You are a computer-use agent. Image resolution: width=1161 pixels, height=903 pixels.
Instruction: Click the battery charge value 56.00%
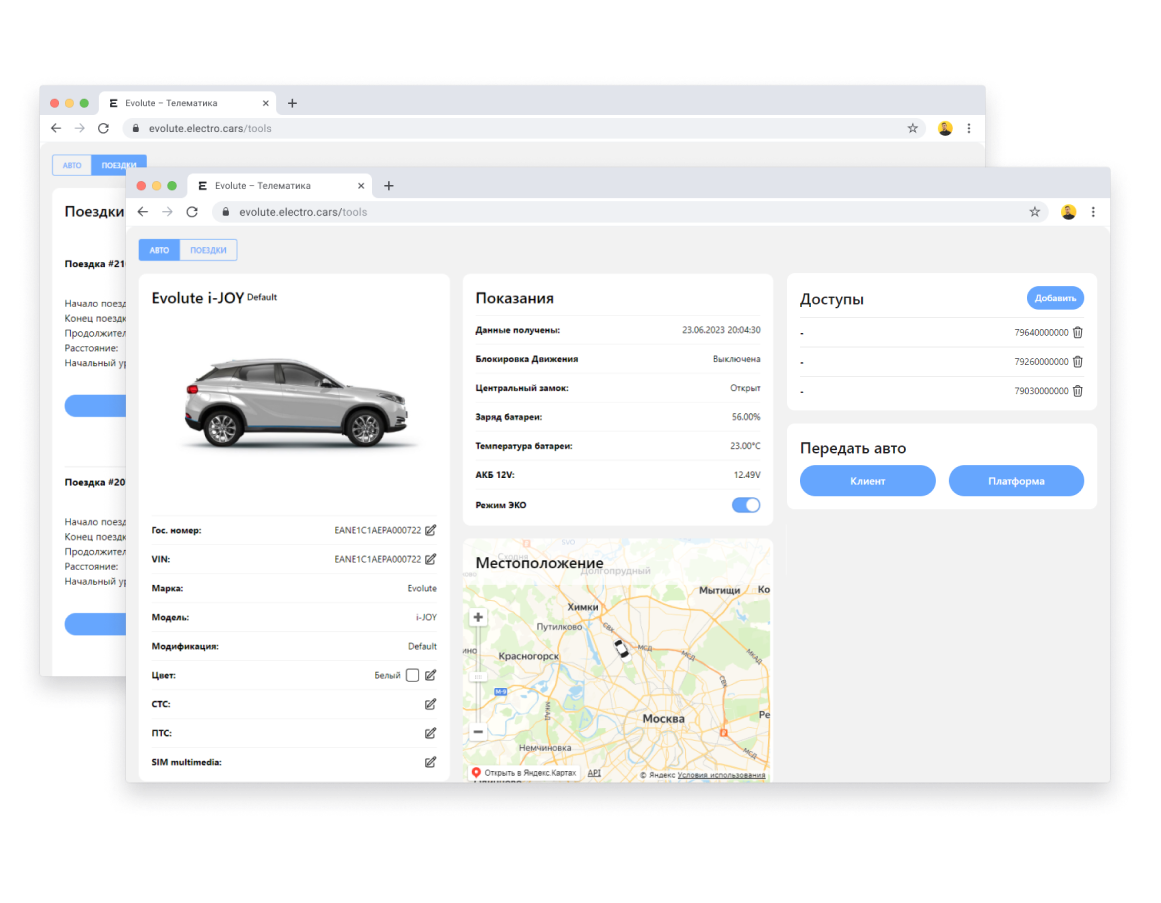point(746,417)
